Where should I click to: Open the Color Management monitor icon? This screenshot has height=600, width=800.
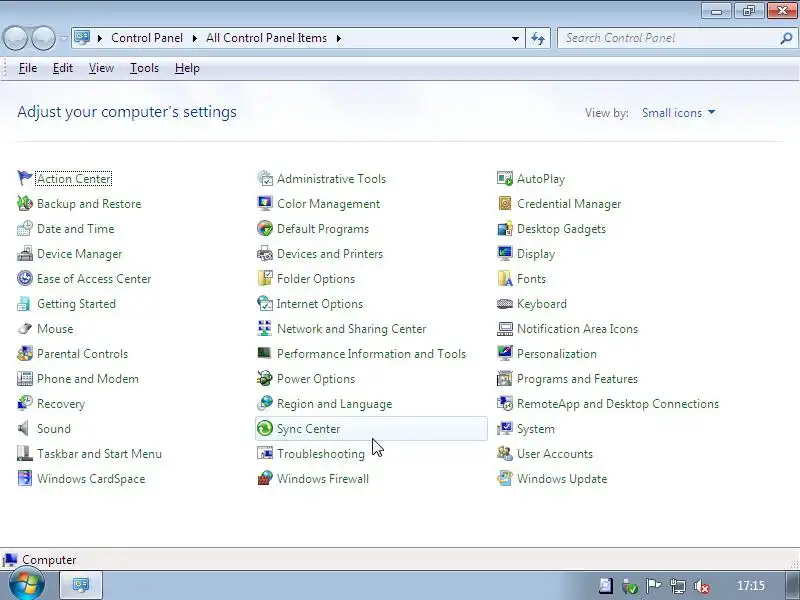(265, 203)
